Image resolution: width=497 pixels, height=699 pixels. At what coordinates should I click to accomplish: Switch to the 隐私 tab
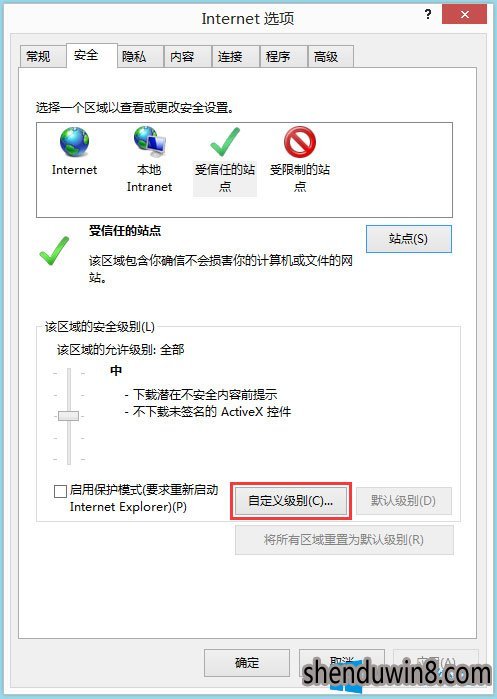pyautogui.click(x=134, y=57)
